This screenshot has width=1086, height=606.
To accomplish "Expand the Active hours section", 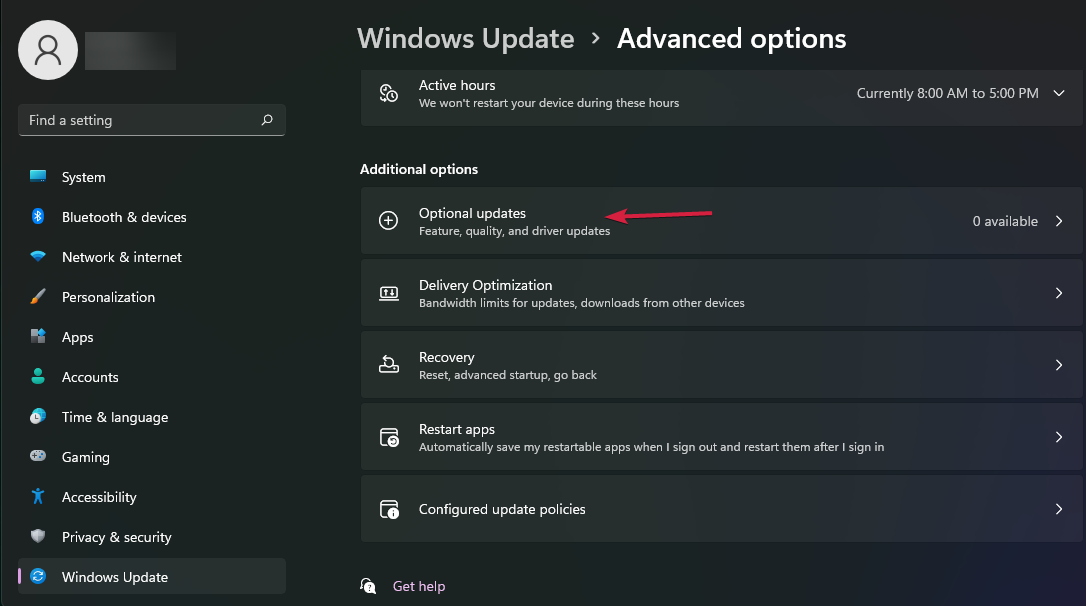I will click(1058, 92).
